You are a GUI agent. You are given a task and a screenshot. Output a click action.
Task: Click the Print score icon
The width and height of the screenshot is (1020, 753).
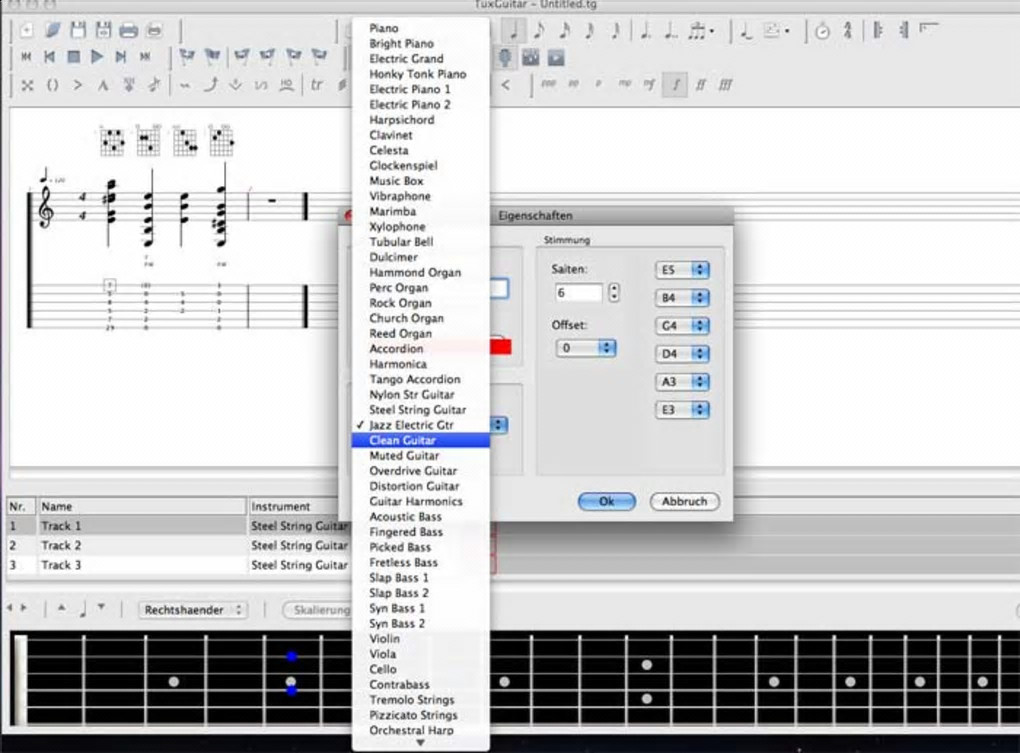[129, 30]
